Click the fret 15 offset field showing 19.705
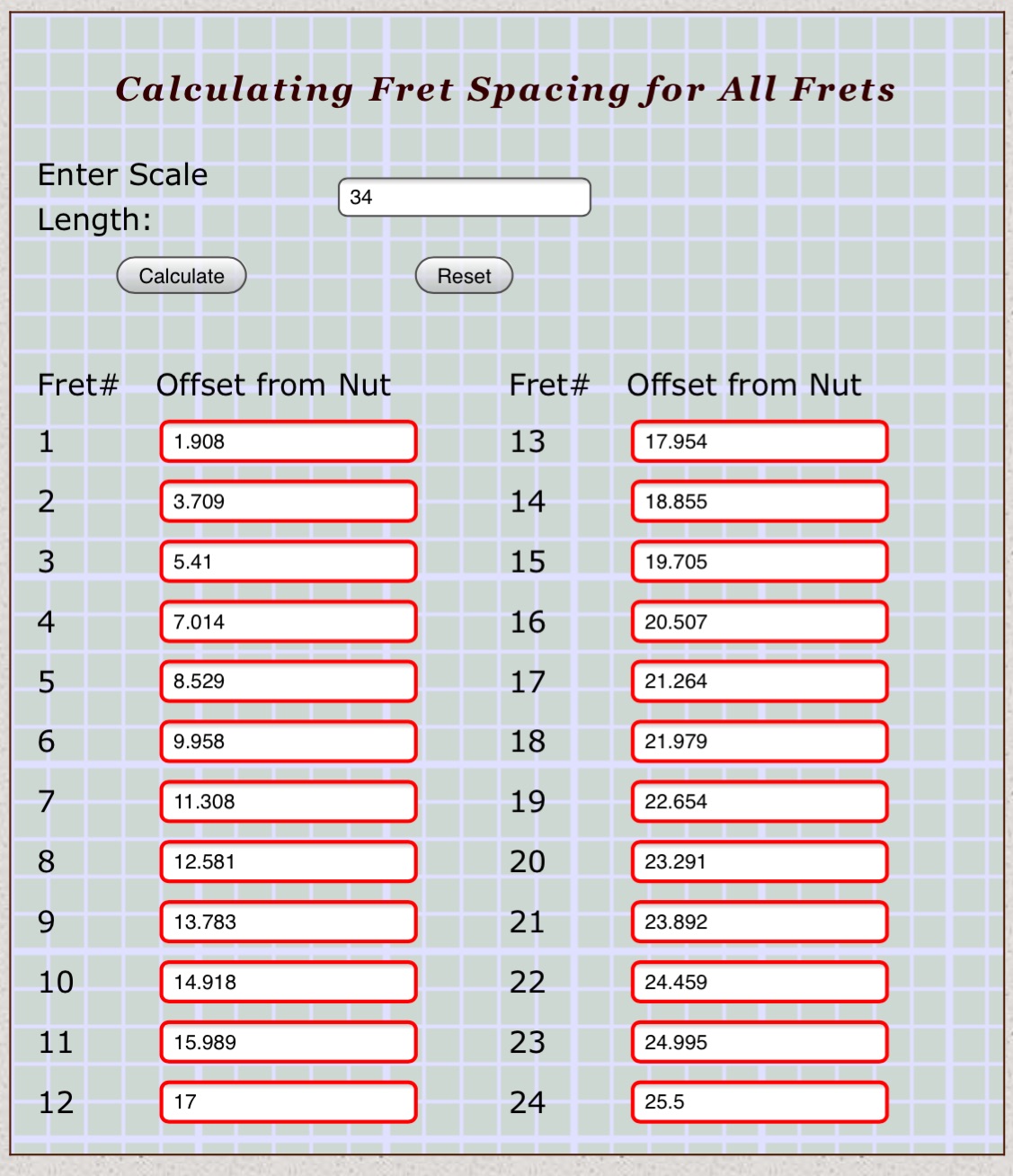Image resolution: width=1013 pixels, height=1176 pixels. (x=760, y=562)
